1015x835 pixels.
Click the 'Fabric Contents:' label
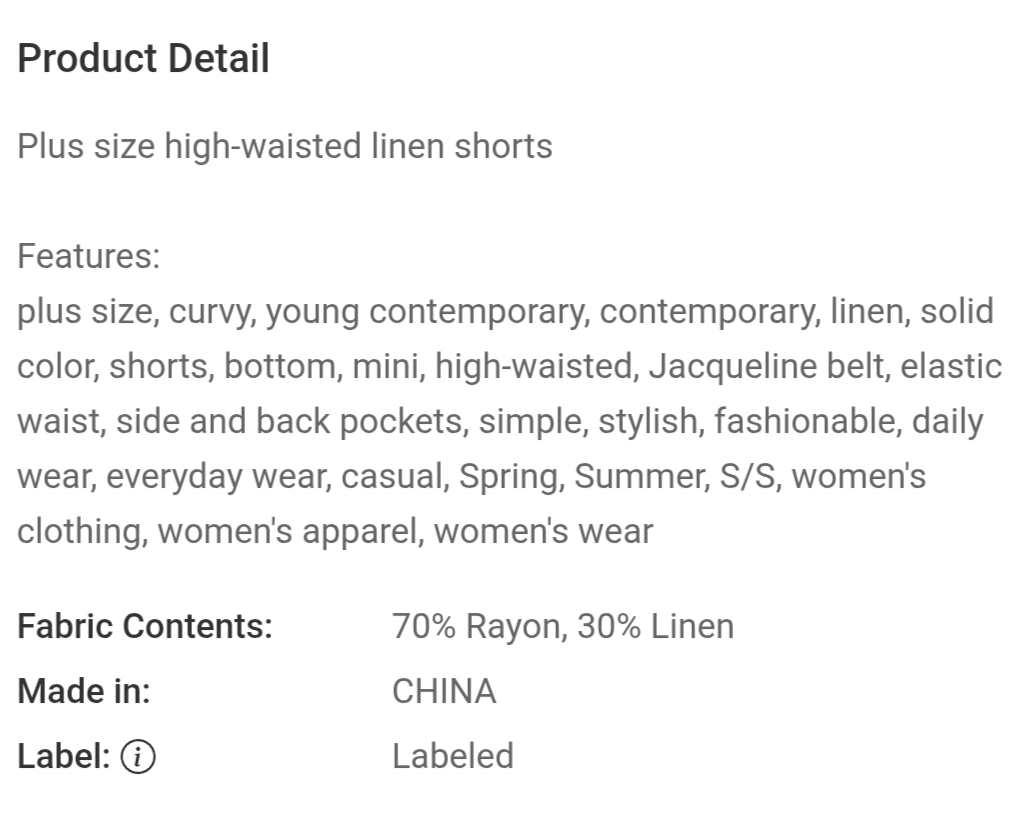[x=145, y=626]
